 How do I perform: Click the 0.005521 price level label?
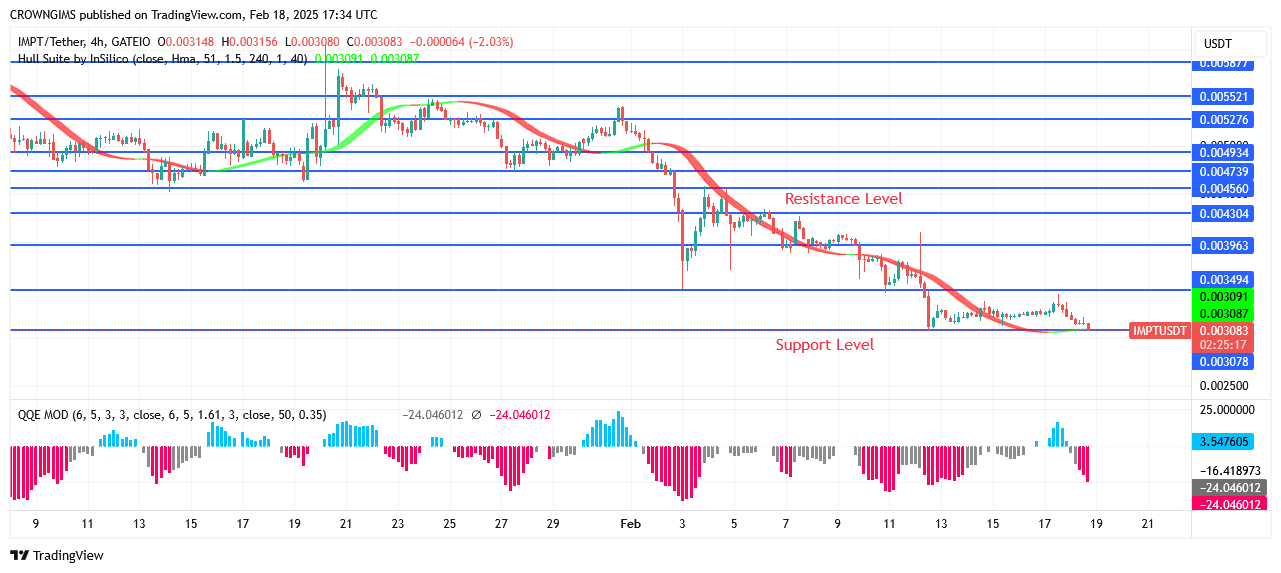1225,97
